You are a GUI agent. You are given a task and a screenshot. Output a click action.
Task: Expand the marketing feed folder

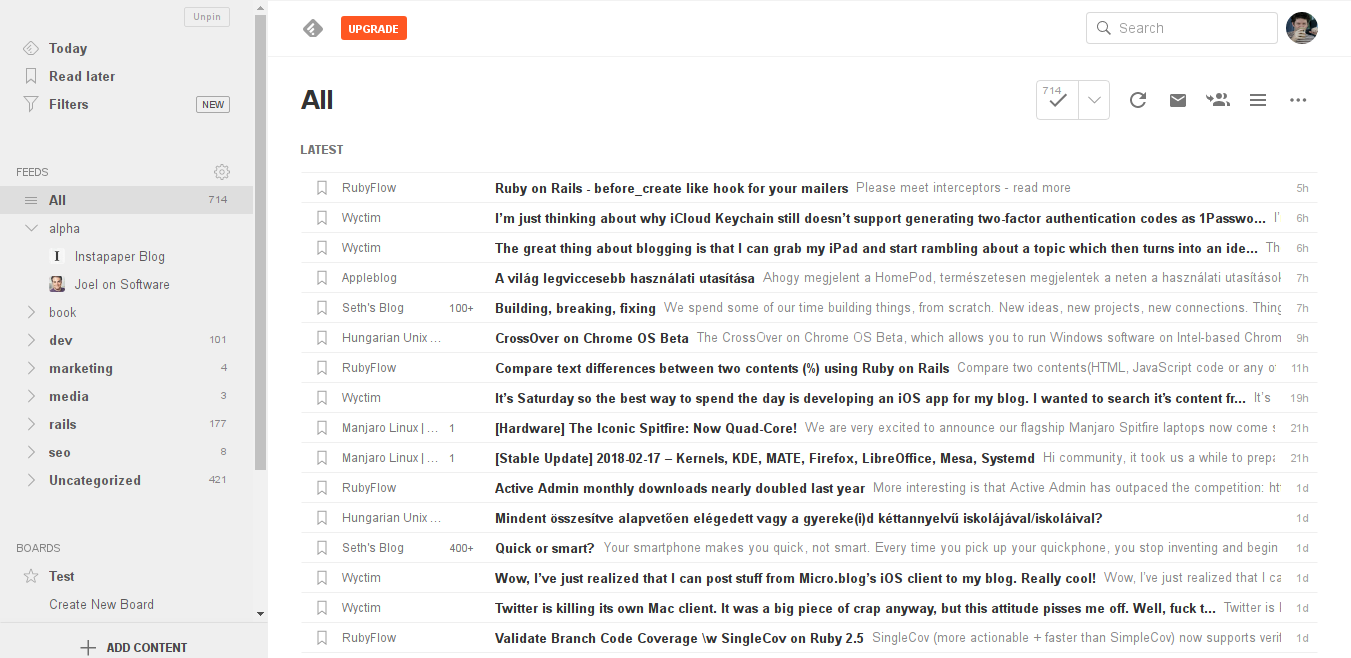30,369
